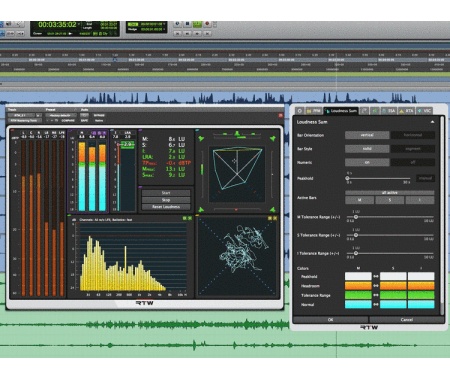
Task: Click Cancel in the RTW options window
Action: (x=407, y=320)
